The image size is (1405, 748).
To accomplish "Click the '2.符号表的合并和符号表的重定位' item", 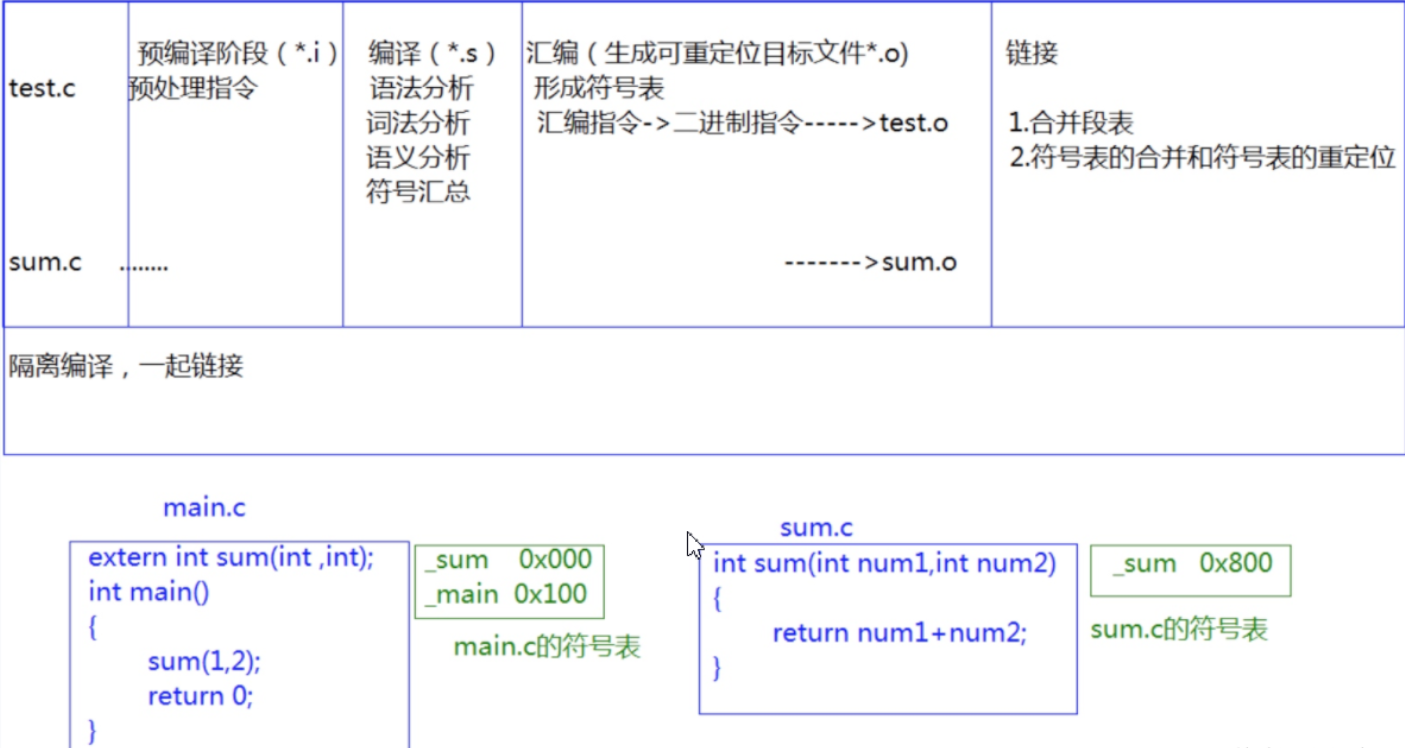I will point(1202,158).
